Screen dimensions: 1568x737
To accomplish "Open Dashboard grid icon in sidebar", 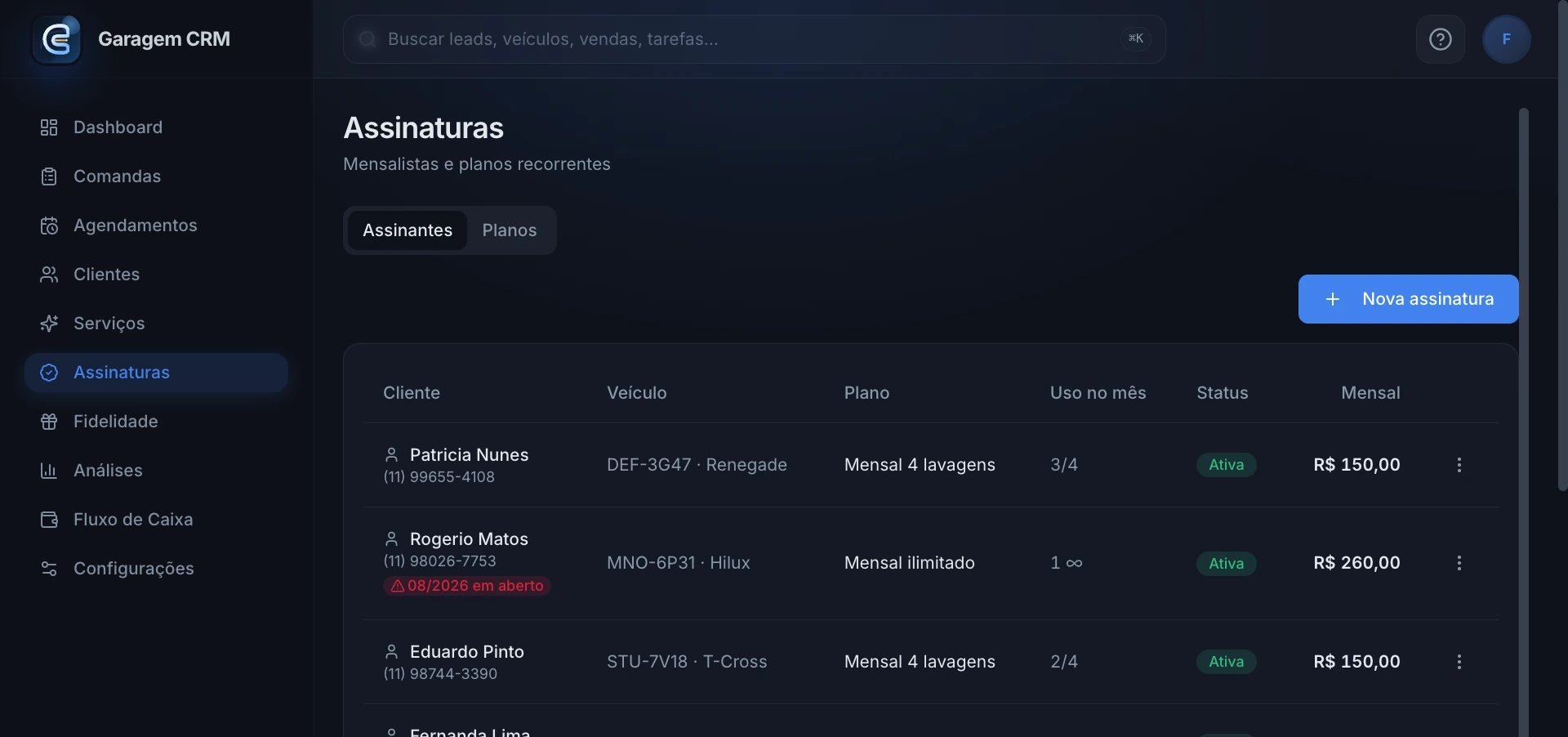I will [x=49, y=127].
